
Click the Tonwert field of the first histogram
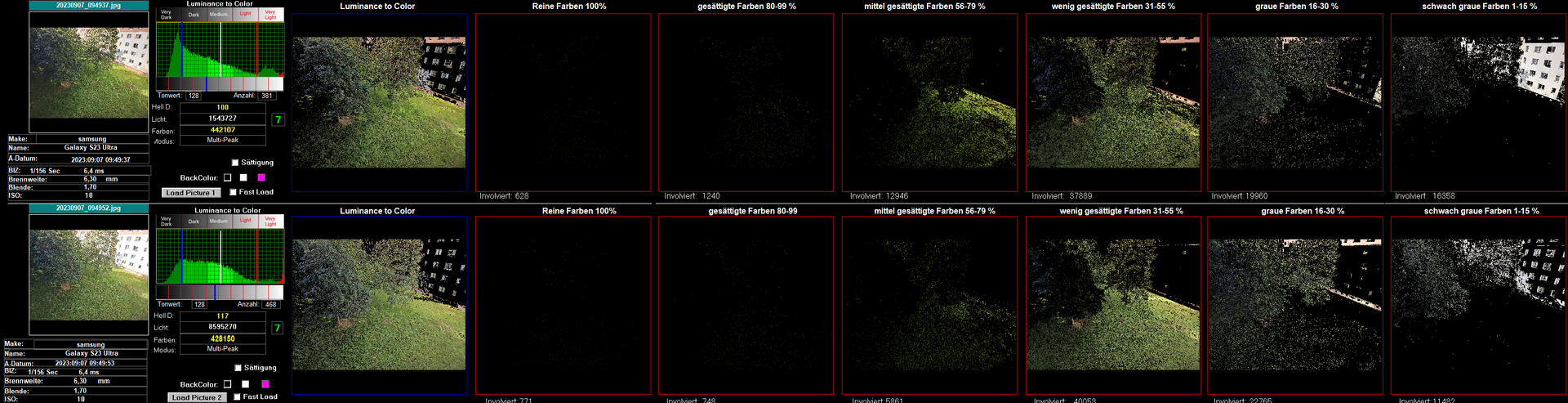[x=194, y=96]
